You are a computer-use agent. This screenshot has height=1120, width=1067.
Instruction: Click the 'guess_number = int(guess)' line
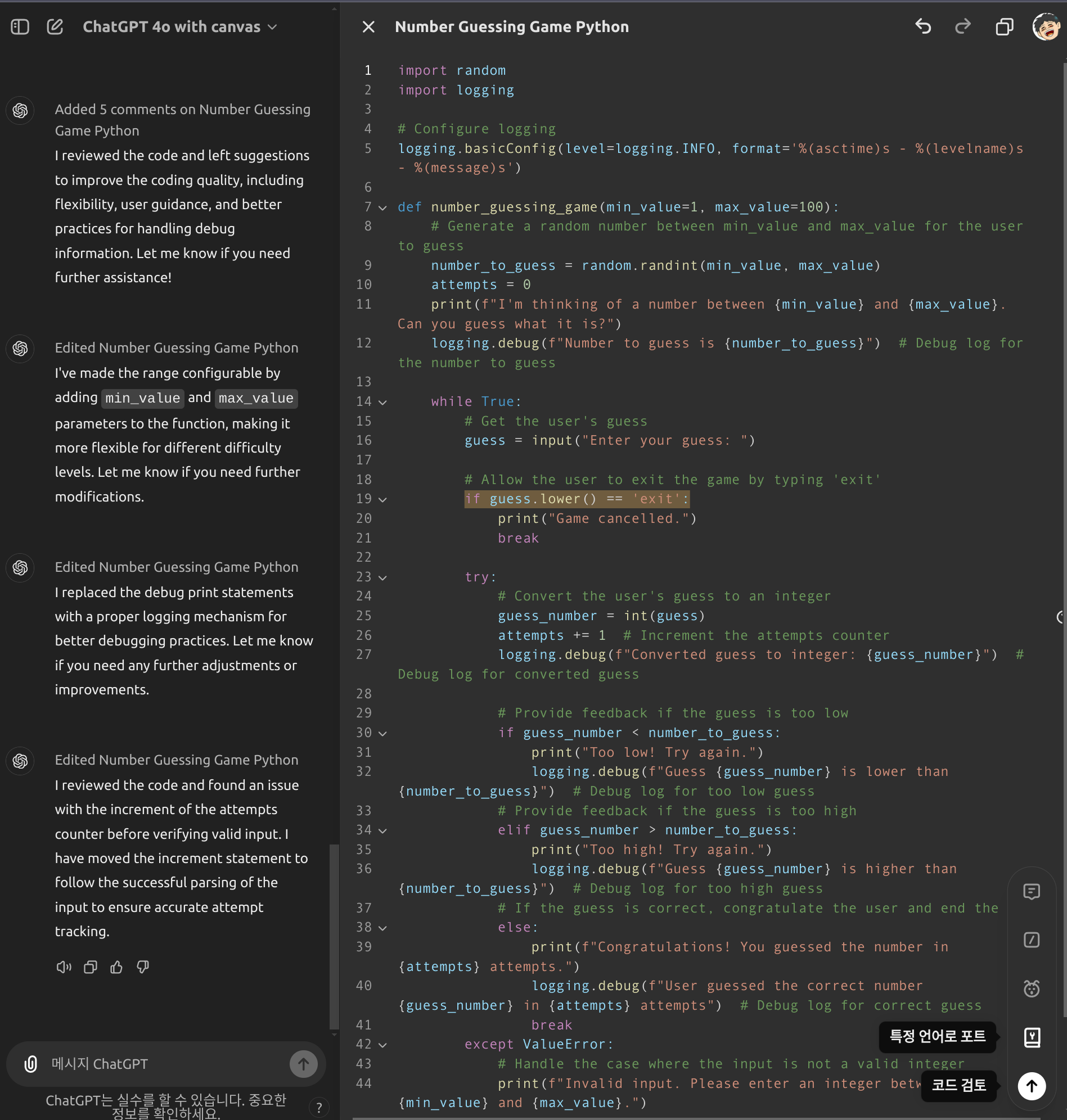point(601,616)
